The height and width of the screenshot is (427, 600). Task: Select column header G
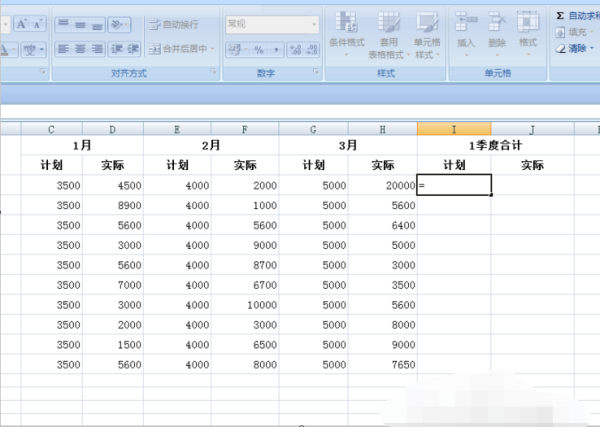[x=313, y=129]
